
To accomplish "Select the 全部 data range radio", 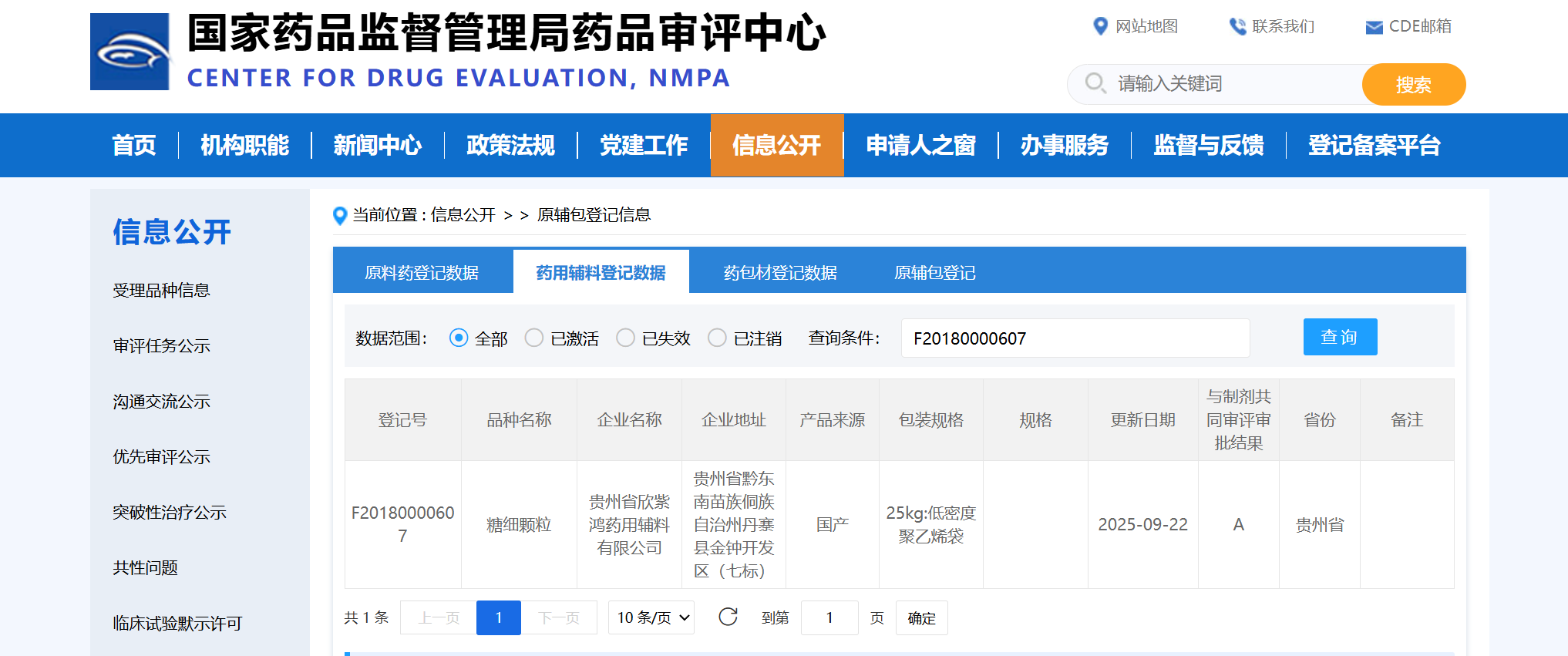I will coord(459,338).
